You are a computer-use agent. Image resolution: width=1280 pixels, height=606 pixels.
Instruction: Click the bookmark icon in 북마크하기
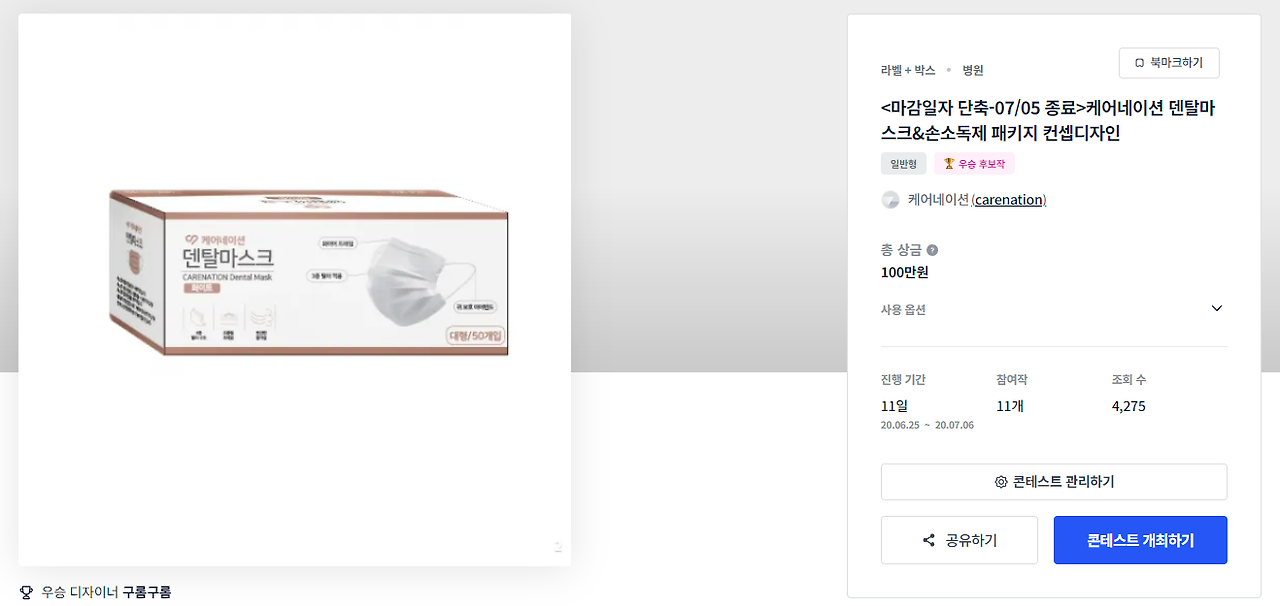tap(1139, 63)
